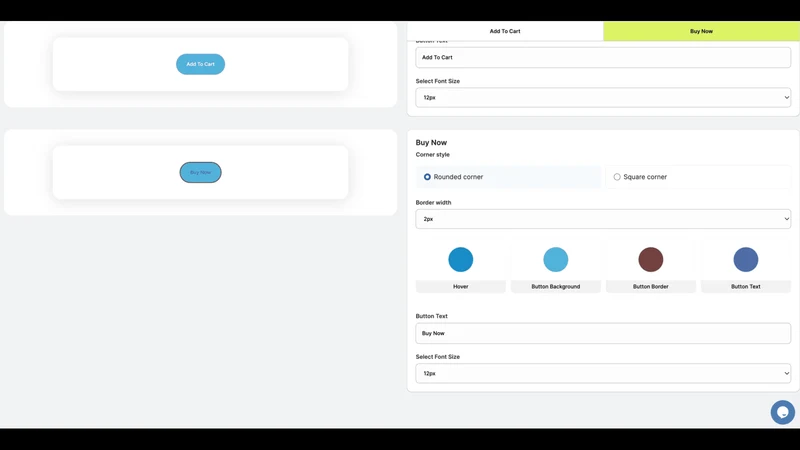This screenshot has height=450, width=800.
Task: Pick the Button Border color swatch circle
Action: tap(651, 259)
